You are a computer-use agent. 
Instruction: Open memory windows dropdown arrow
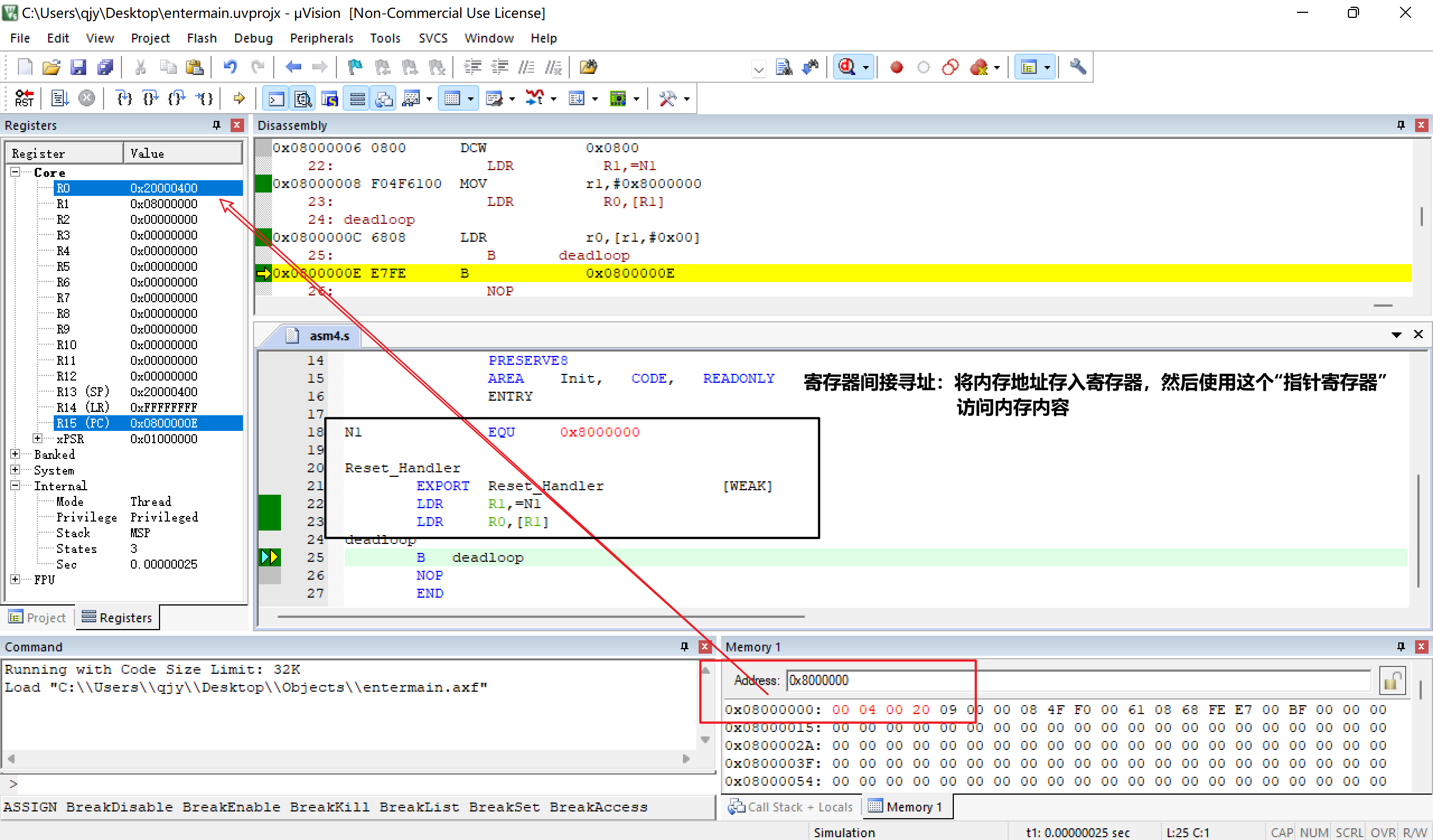pos(470,99)
